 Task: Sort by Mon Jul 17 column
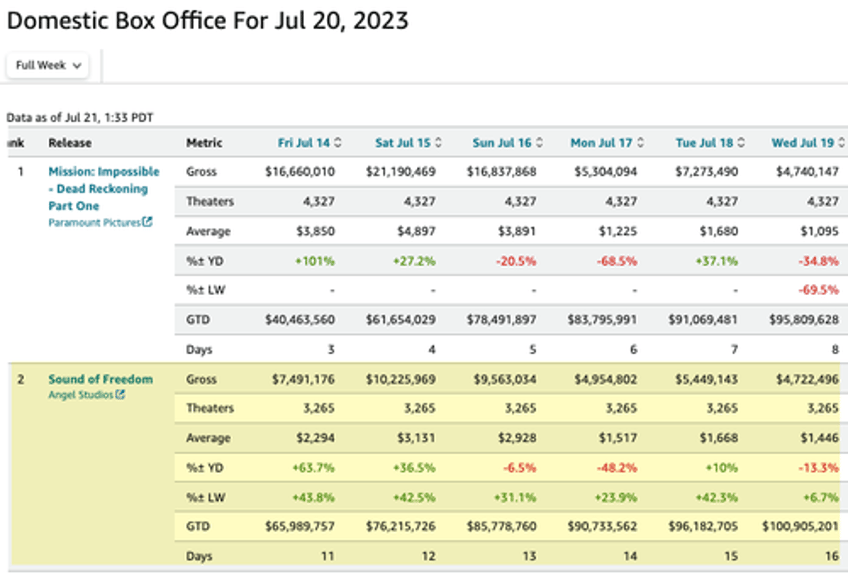click(x=601, y=143)
